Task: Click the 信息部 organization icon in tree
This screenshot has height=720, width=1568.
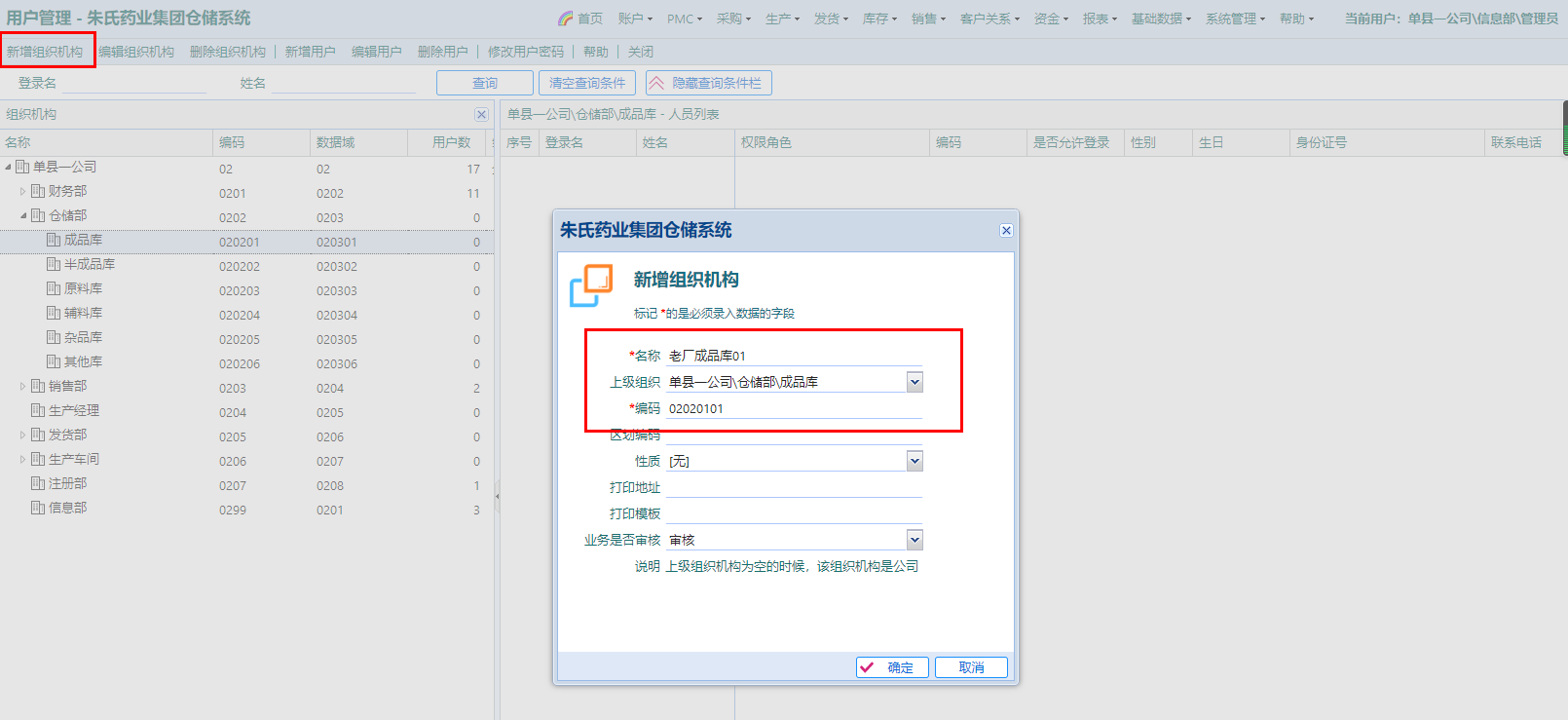Action: [x=38, y=508]
